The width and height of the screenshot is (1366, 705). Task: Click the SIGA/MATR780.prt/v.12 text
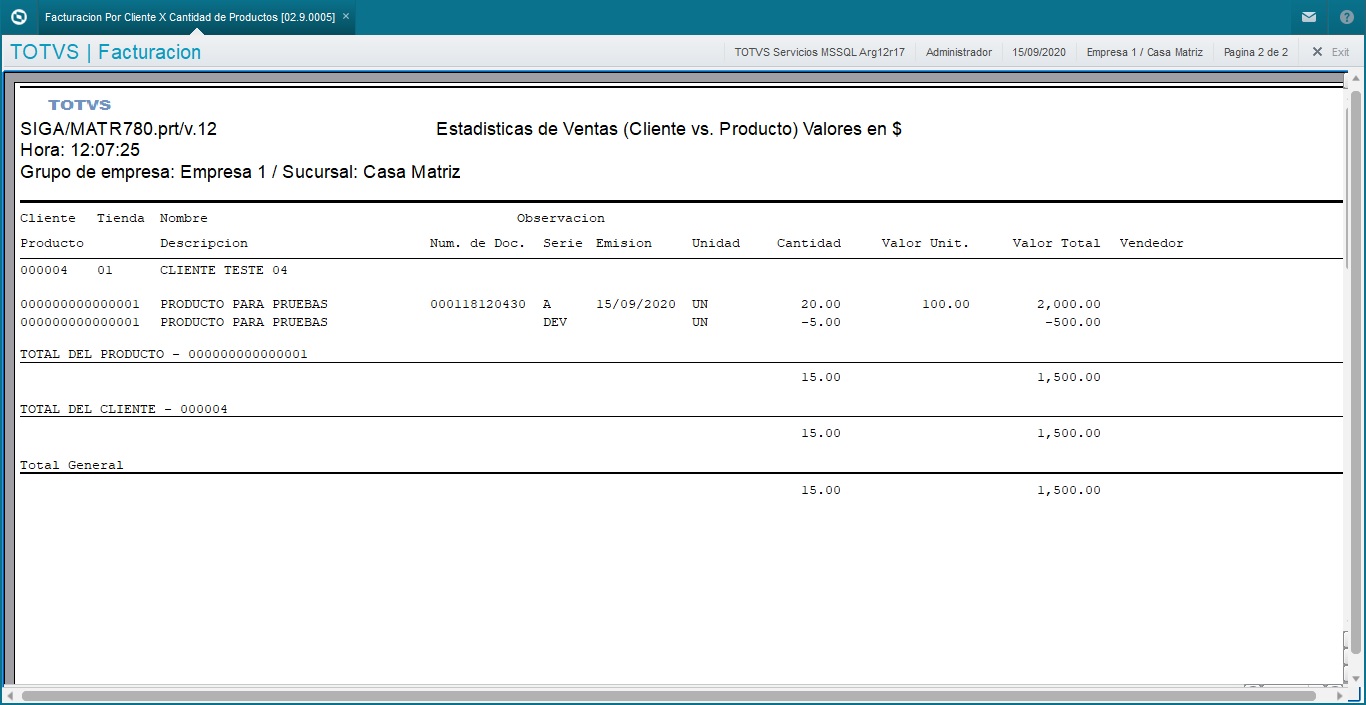pos(119,129)
